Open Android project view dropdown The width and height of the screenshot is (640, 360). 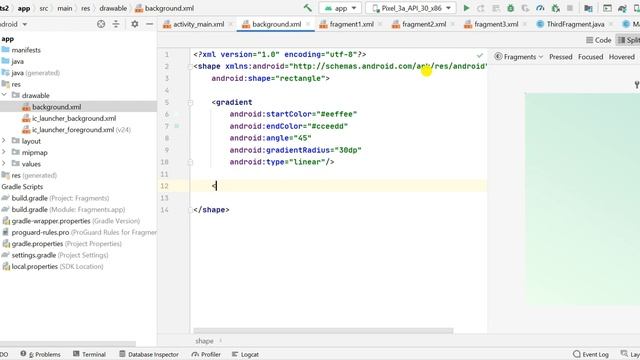point(14,24)
